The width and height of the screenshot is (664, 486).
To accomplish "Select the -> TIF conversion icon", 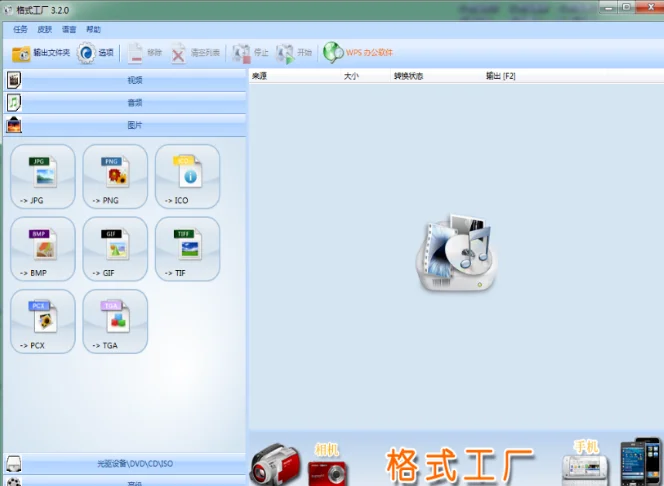I will tap(188, 249).
